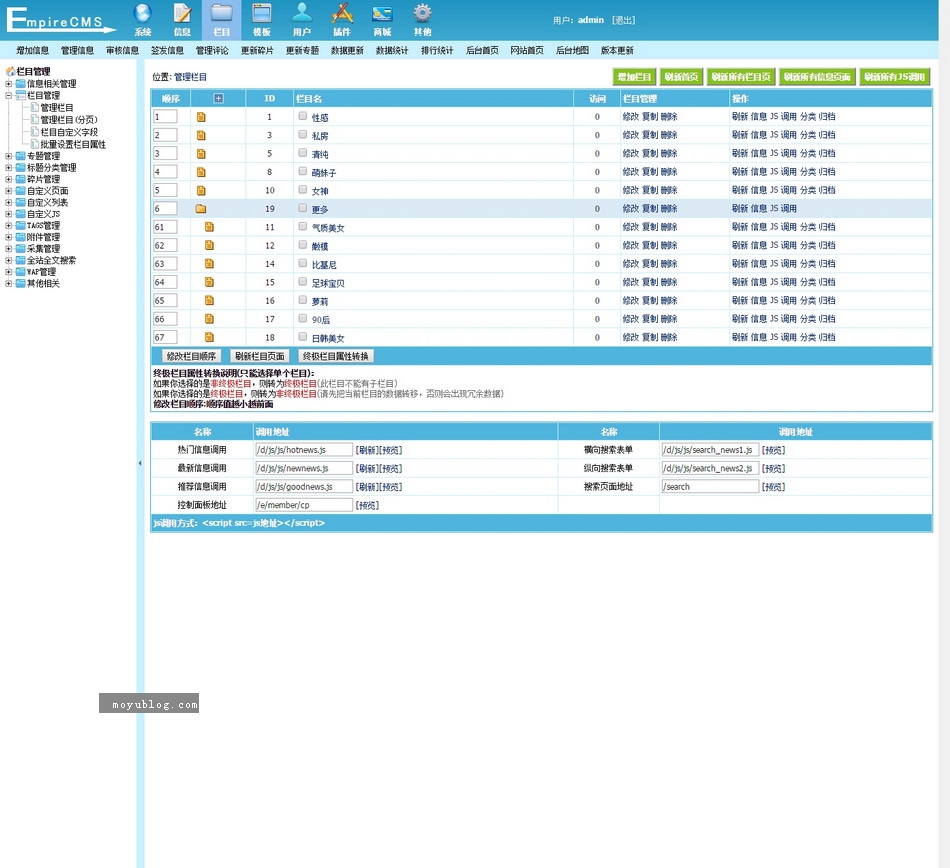Collapse the expanded 栏目管理 tree node minus sign
Screen dimensions: 950x868
click(8, 95)
